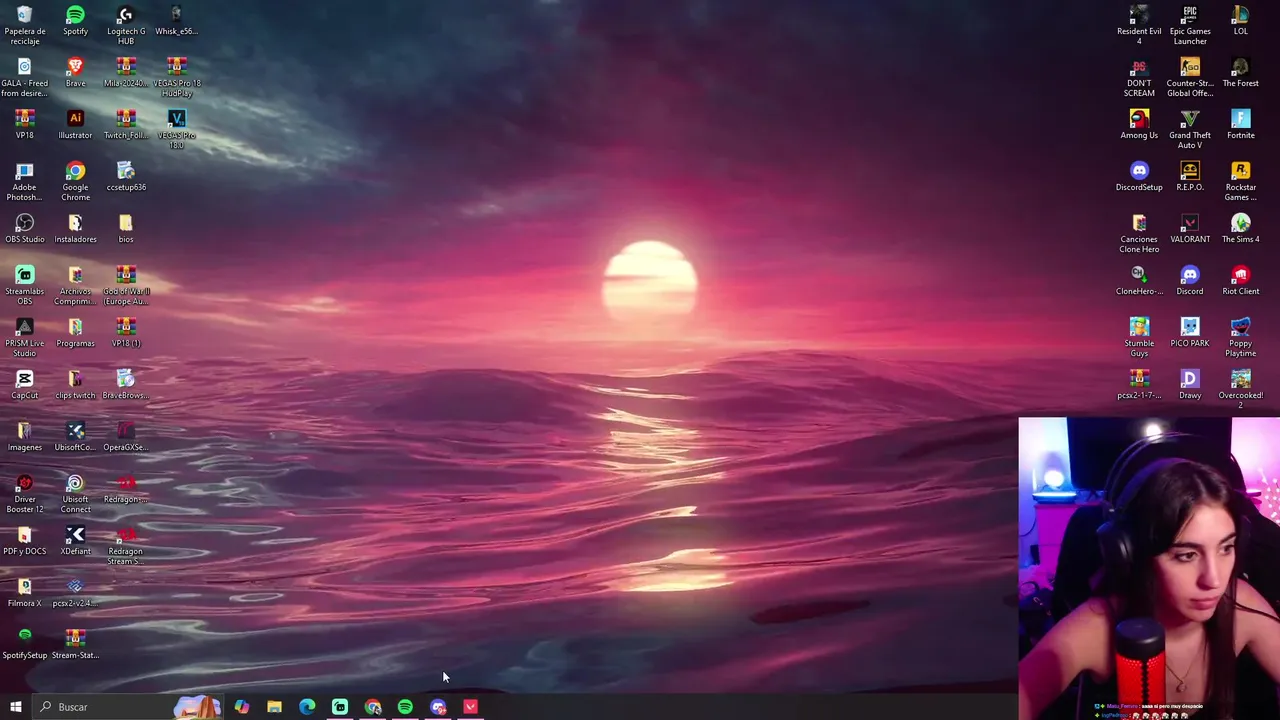Launch the Spotify desktop shortcut

[x=75, y=20]
